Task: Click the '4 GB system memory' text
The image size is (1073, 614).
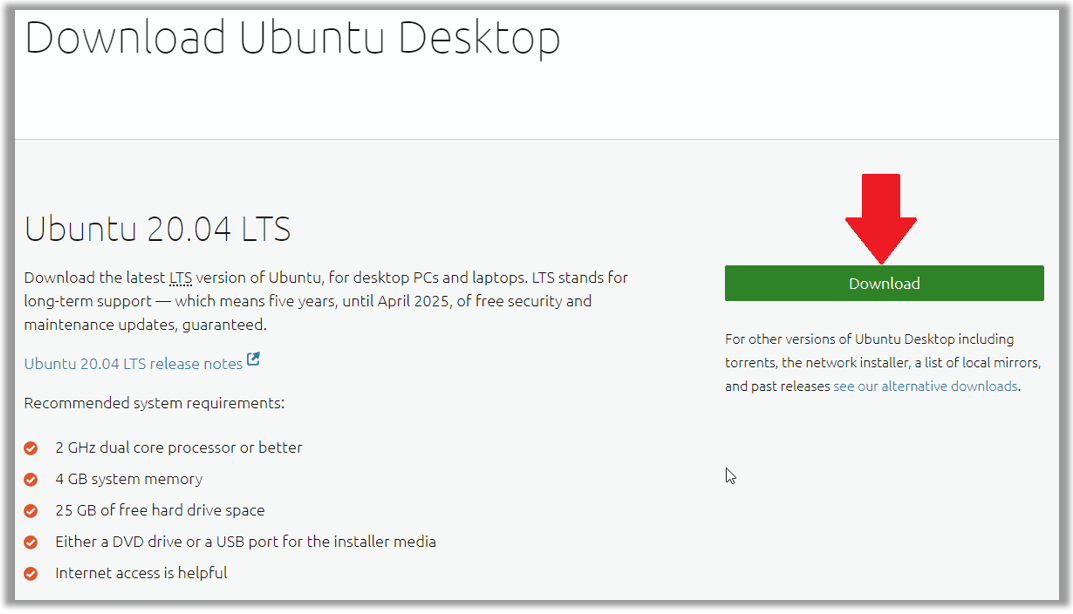Action: click(129, 479)
